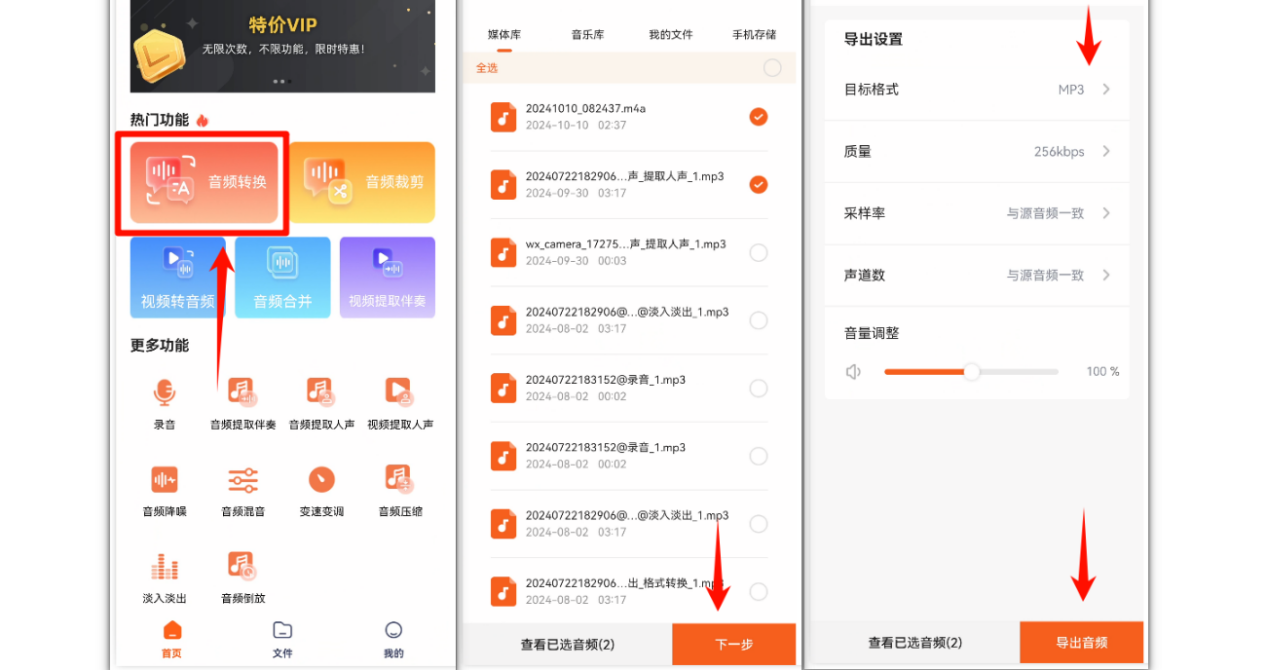Expand the 采样率 option chevron
The height and width of the screenshot is (670, 1266).
(1106, 213)
